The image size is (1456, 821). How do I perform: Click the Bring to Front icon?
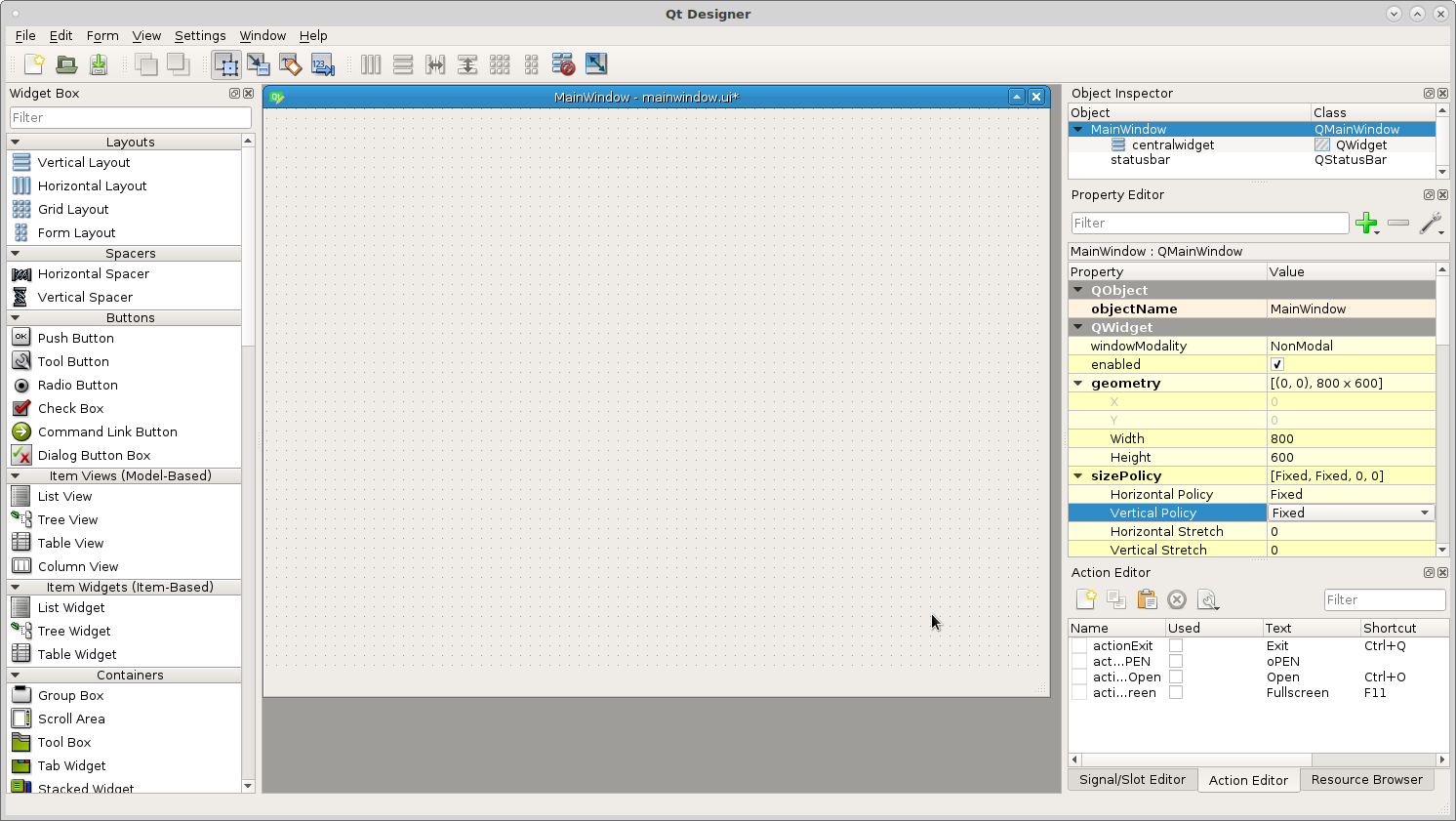[178, 64]
